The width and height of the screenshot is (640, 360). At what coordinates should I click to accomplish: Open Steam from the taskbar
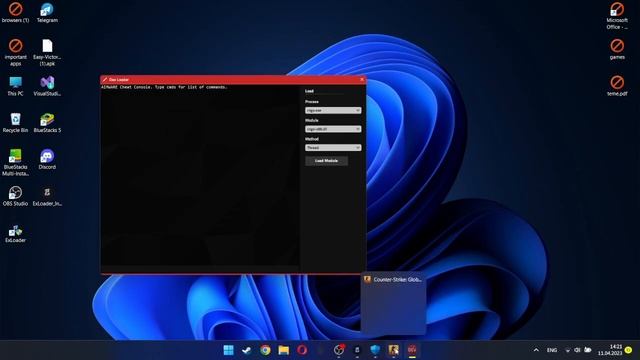coord(247,350)
